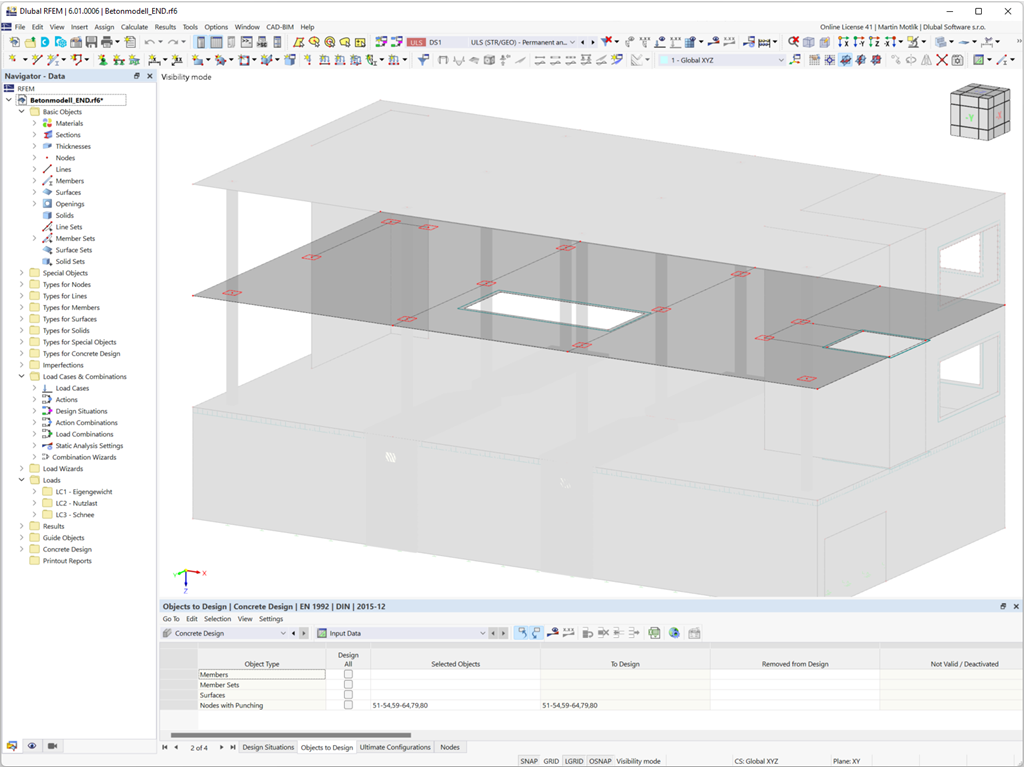Click the Save model floppy disk icon
The width and height of the screenshot is (1024, 768).
click(91, 42)
